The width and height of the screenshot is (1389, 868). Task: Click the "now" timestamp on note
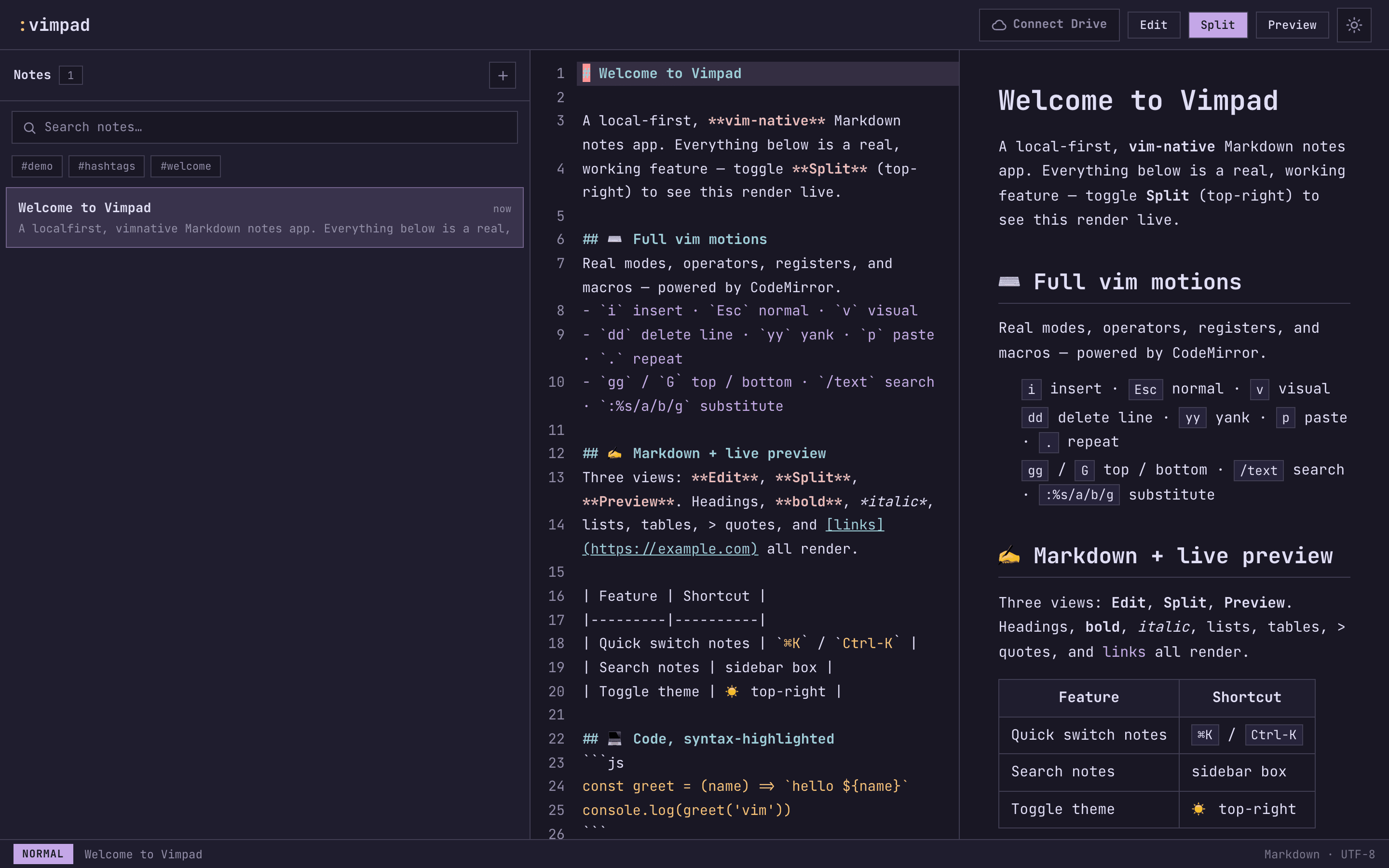502,209
